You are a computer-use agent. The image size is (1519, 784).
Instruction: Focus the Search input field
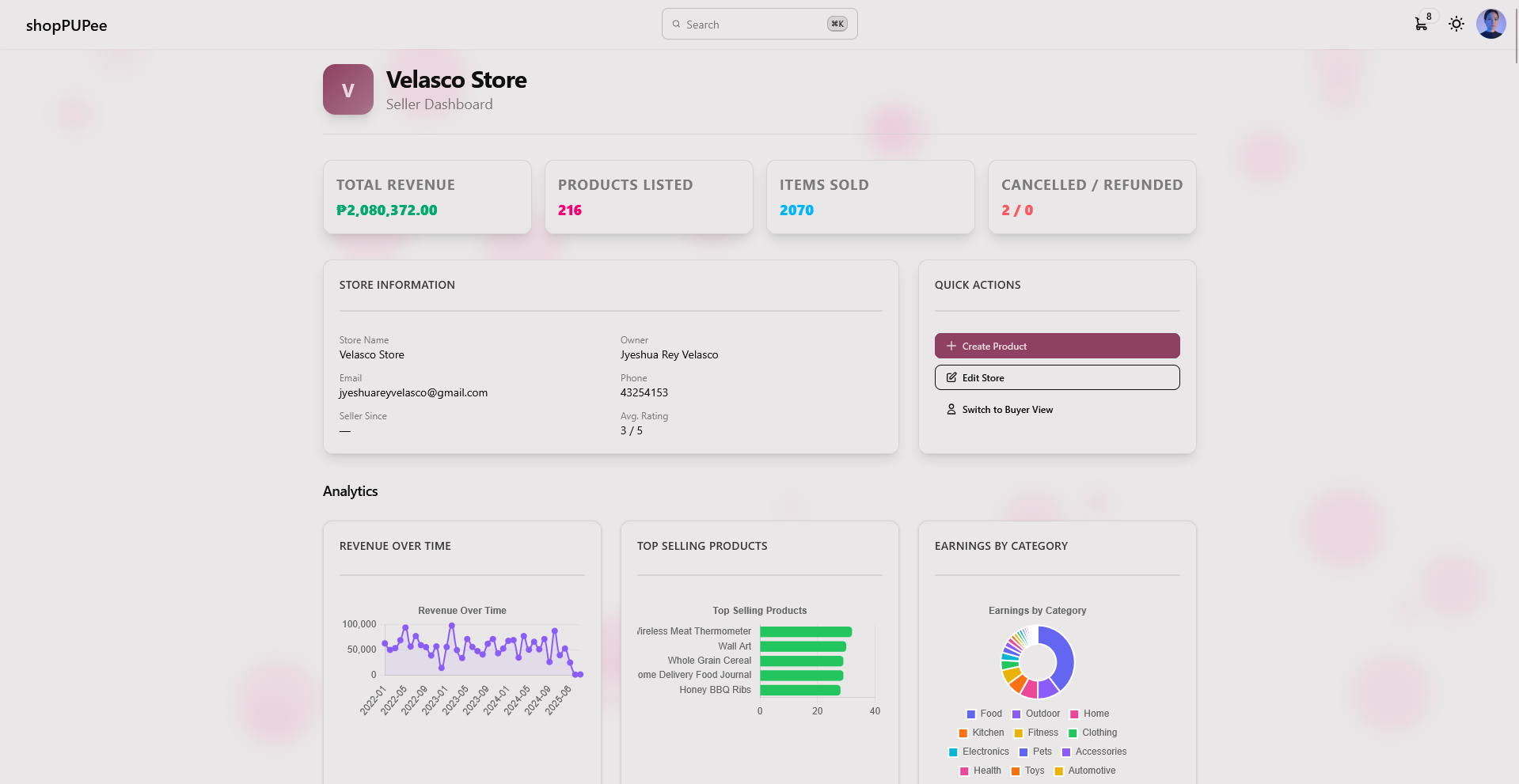coord(760,25)
